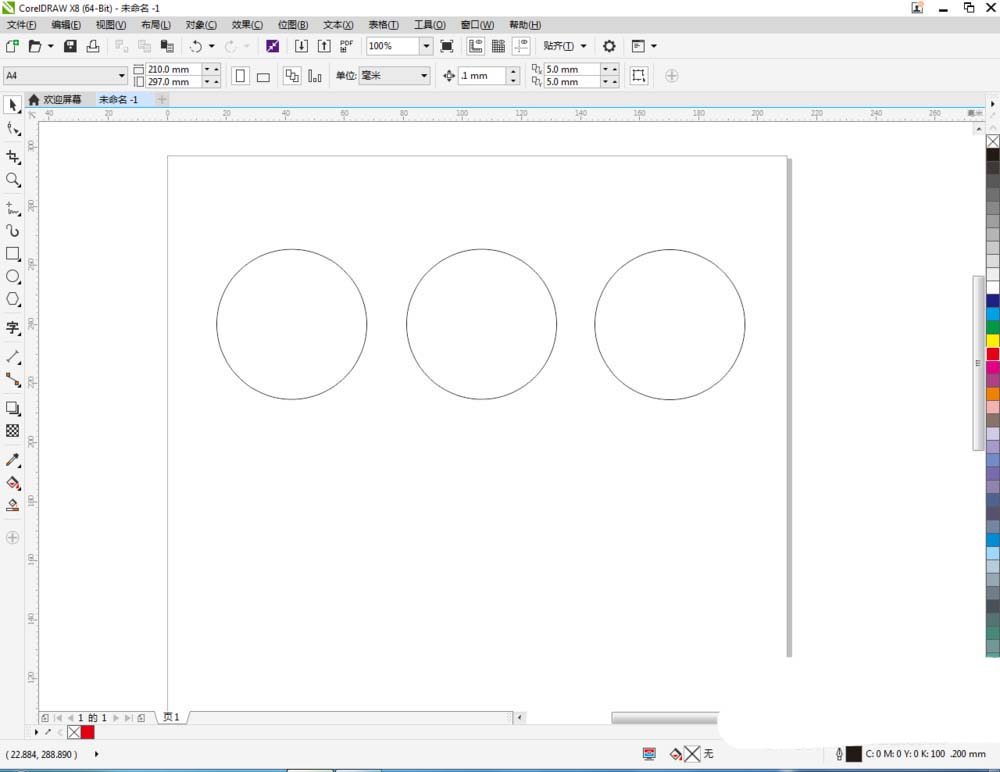1000x772 pixels.
Task: Select the Zoom magnifier tool
Action: (x=13, y=180)
